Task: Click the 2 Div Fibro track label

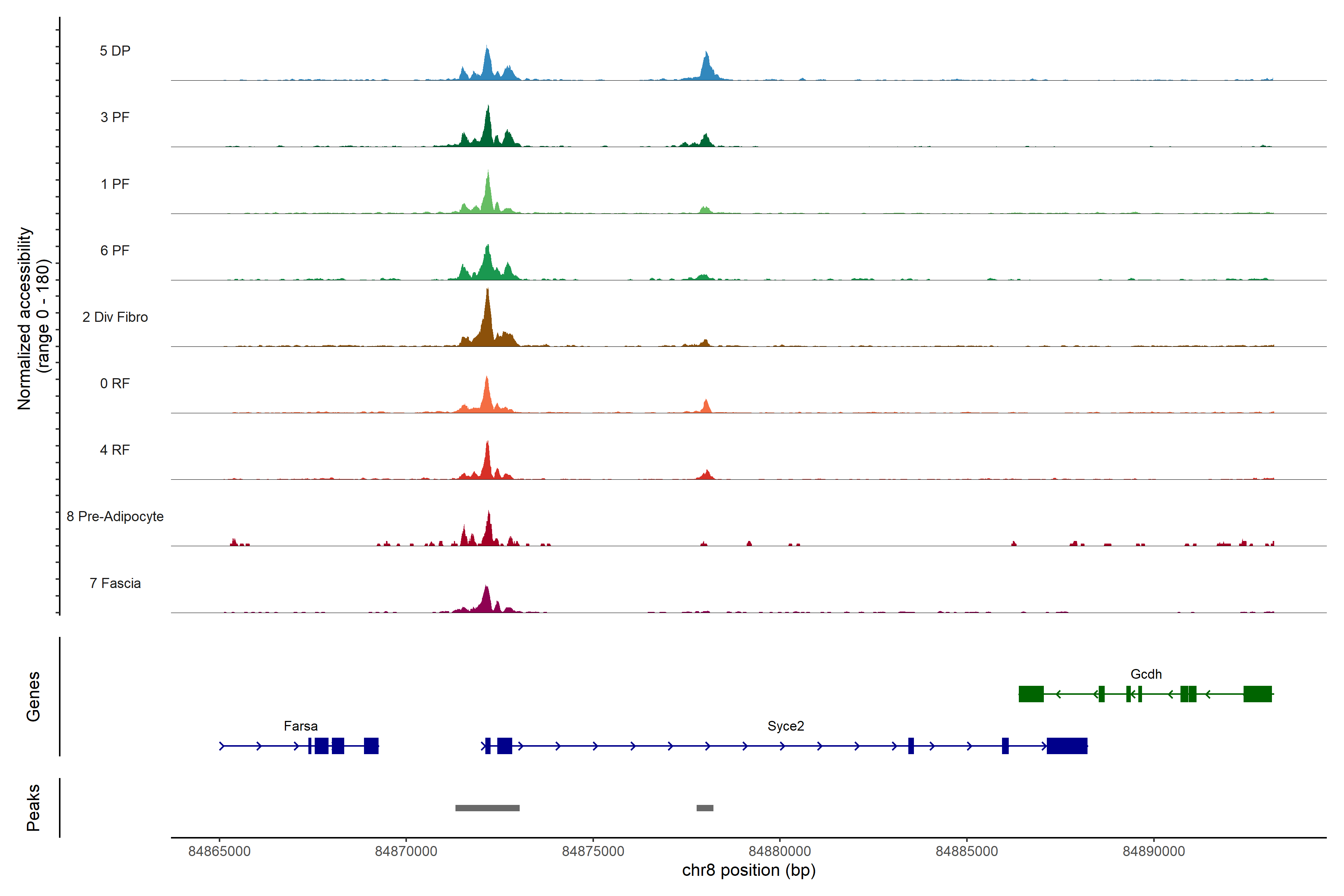Action: (115, 317)
